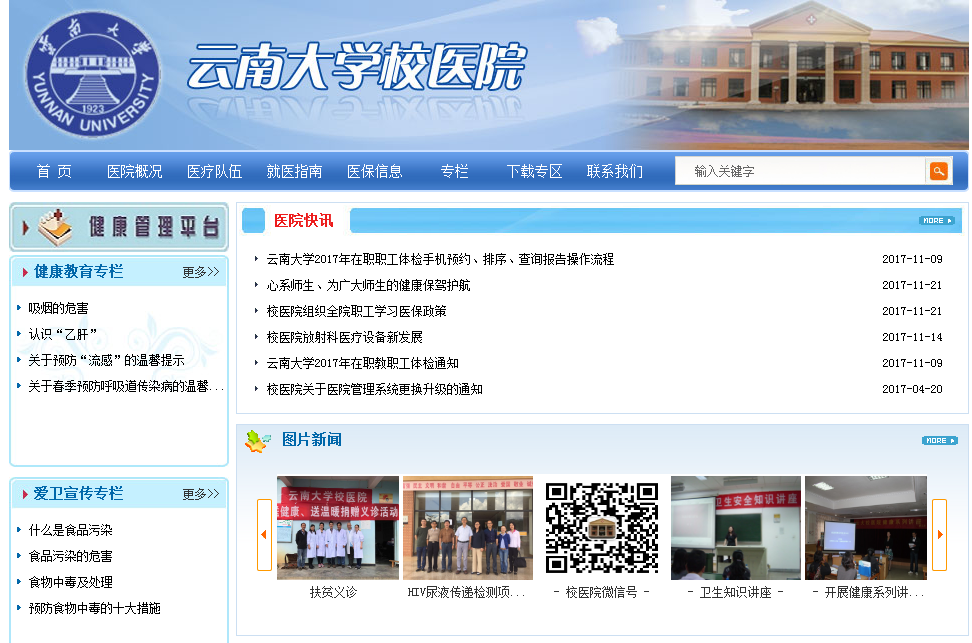The width and height of the screenshot is (972, 643).
Task: Open the 专栏 menu item
Action: (454, 171)
